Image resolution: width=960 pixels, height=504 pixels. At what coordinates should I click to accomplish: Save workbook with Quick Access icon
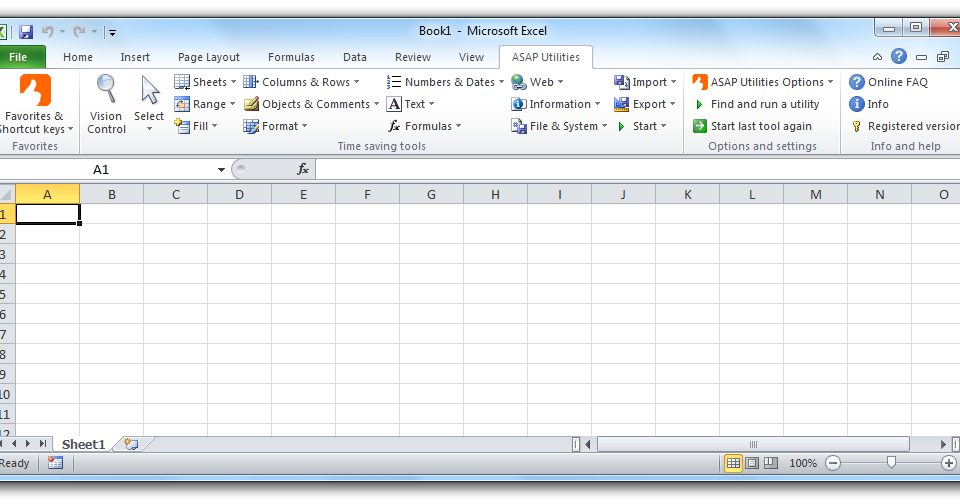(x=26, y=31)
